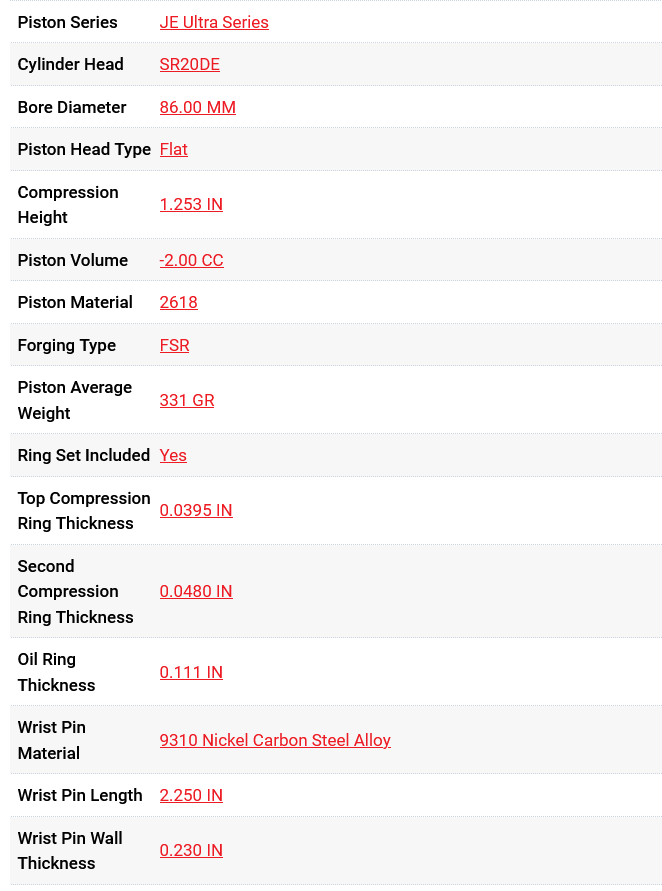Open the 9310 Nickel Carbon Steel Alloy link
The height and width of the screenshot is (891, 662).
(x=275, y=740)
